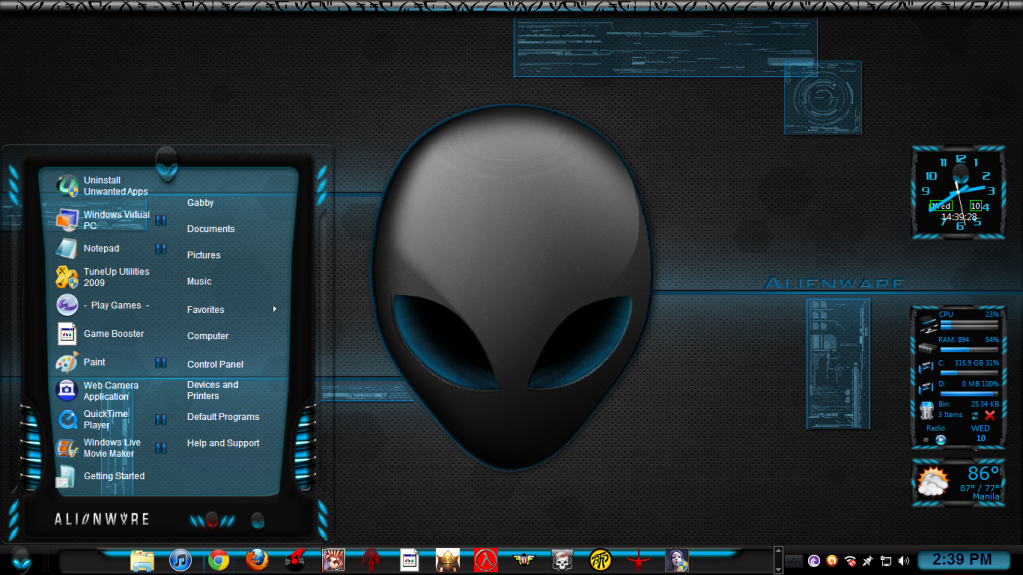The image size is (1023, 575).
Task: Open the Play Games entry
Action: [103, 305]
